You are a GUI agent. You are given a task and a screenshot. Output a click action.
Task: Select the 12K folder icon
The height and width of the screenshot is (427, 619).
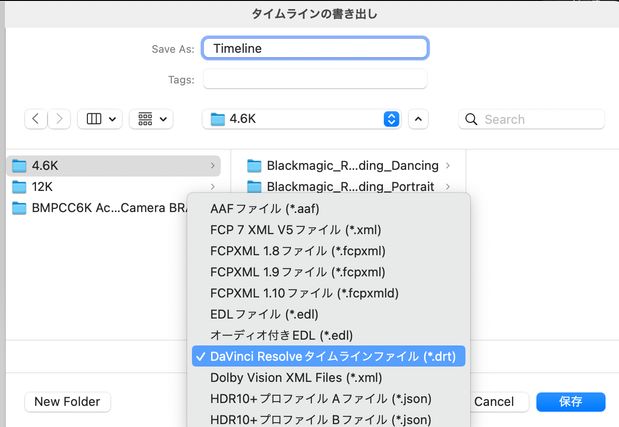pyautogui.click(x=19, y=187)
